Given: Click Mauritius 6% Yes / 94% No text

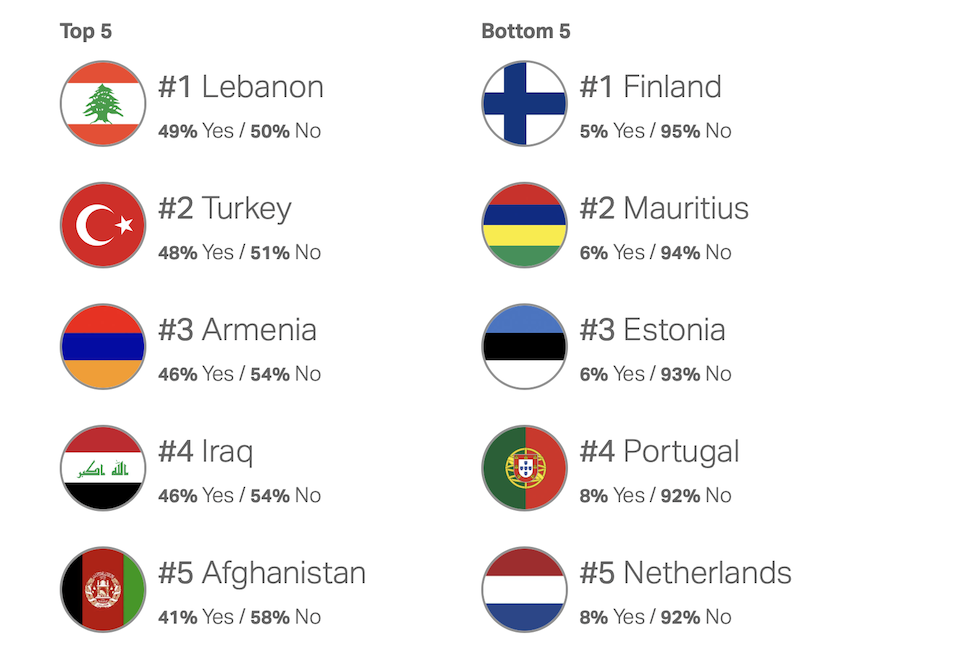Looking at the screenshot, I should [x=655, y=253].
